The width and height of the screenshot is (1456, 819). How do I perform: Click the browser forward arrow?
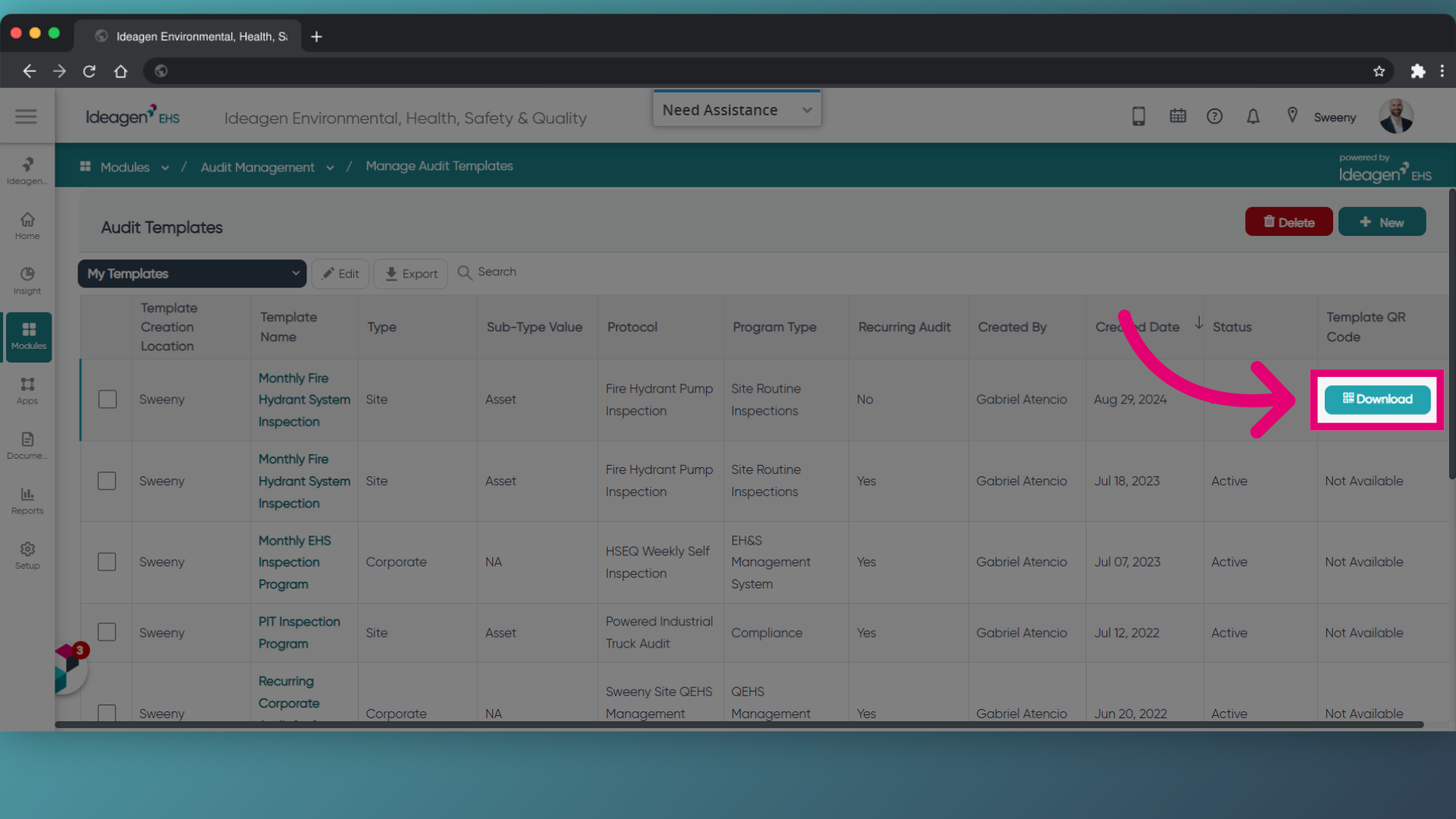click(59, 71)
